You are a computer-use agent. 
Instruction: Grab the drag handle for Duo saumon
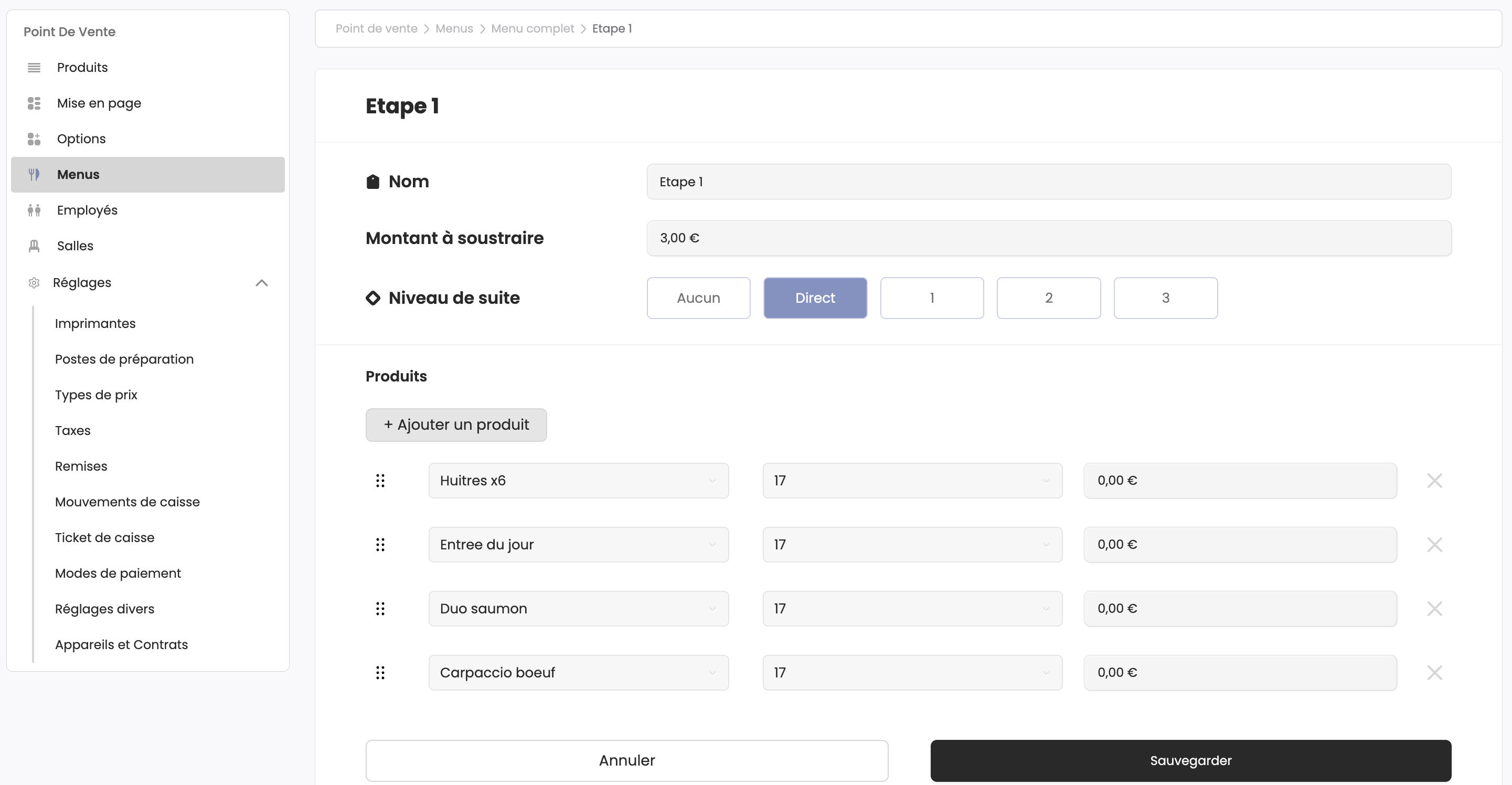coord(380,609)
